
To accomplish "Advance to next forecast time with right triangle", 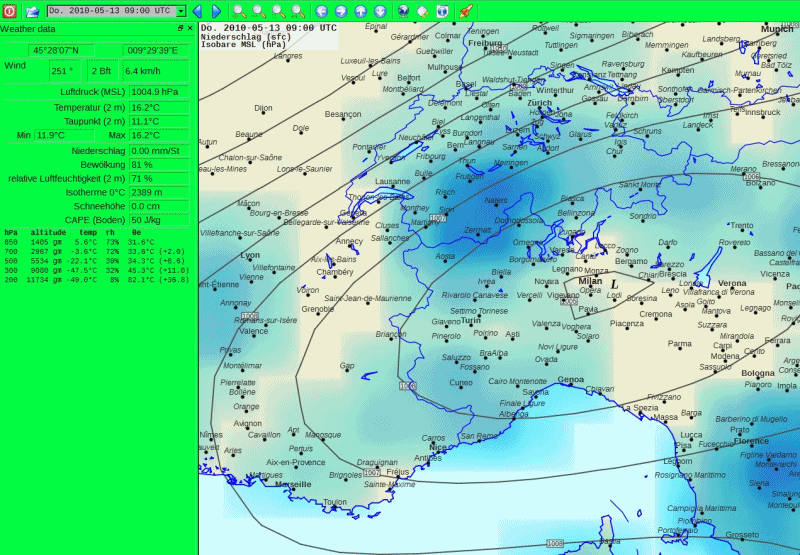I will (x=216, y=11).
